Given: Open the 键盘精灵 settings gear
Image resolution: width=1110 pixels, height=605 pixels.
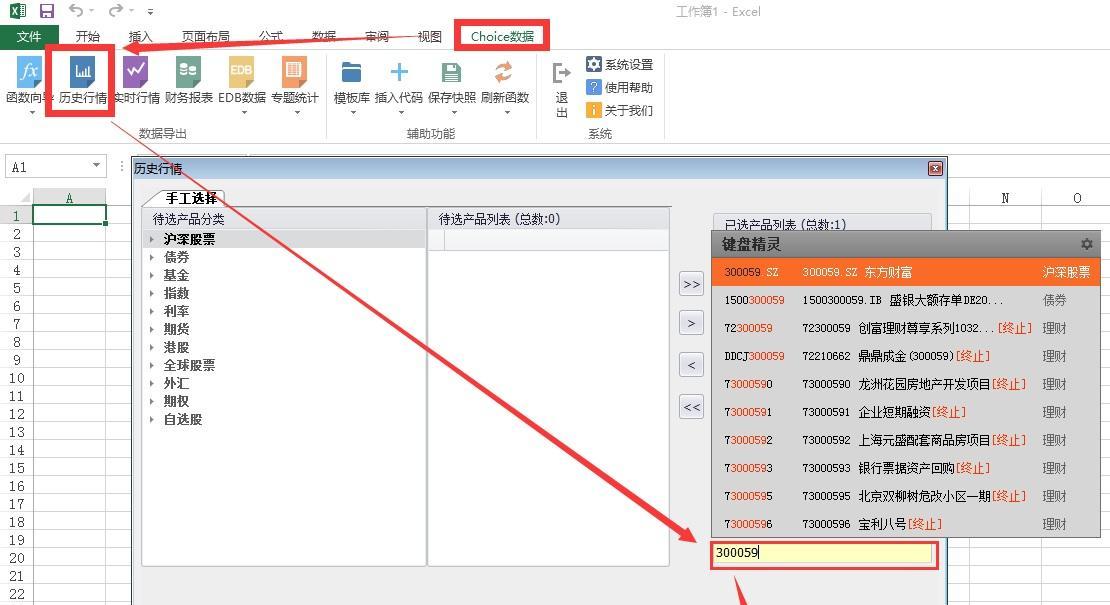Looking at the screenshot, I should coord(1087,244).
